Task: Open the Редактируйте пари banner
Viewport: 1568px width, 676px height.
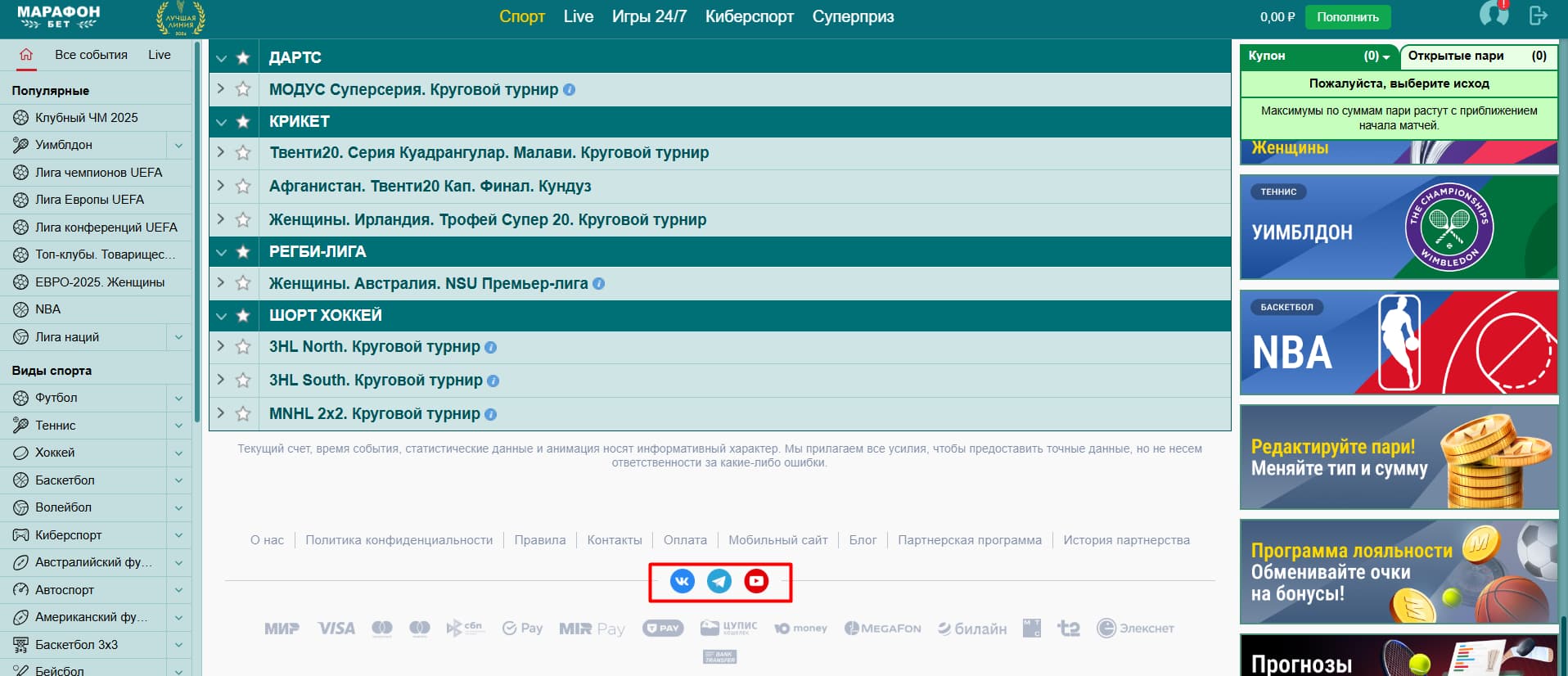Action: click(1399, 457)
